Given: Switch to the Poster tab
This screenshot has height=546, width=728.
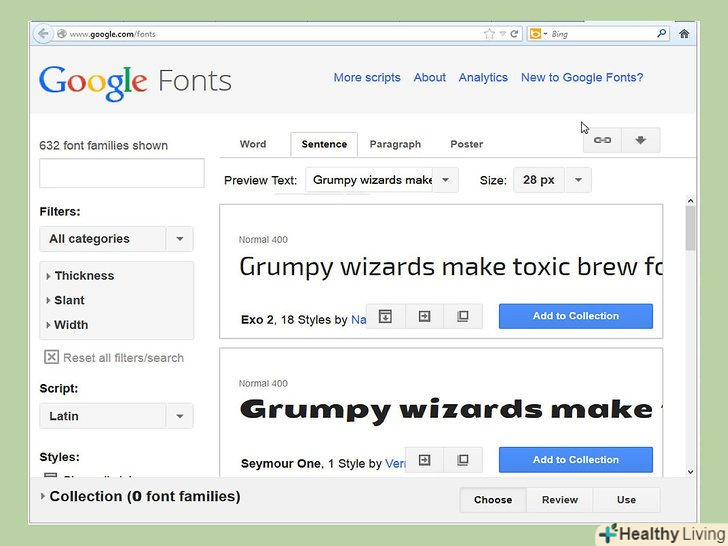Looking at the screenshot, I should (x=466, y=144).
